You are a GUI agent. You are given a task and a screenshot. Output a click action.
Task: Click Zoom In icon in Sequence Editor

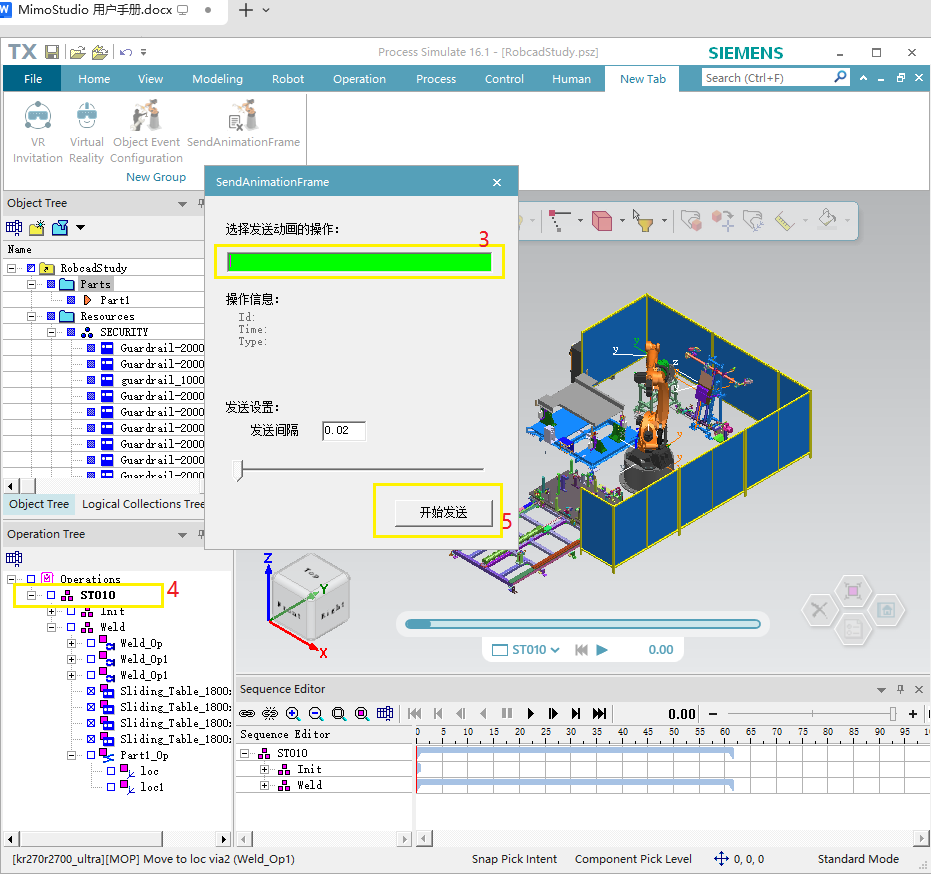coord(293,713)
